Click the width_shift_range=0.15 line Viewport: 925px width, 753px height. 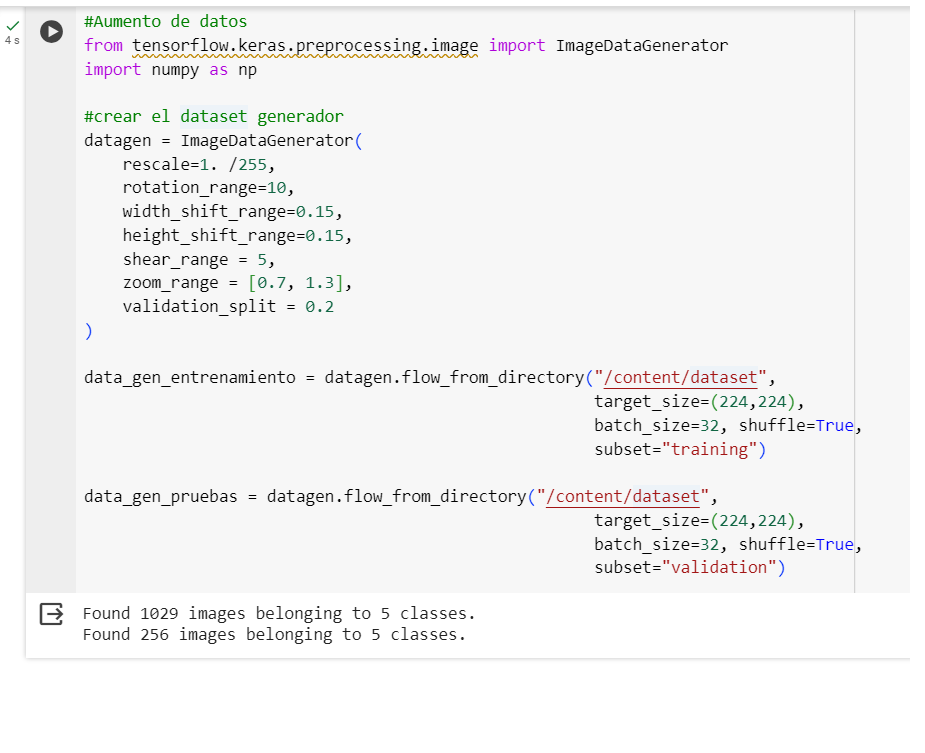tap(232, 211)
